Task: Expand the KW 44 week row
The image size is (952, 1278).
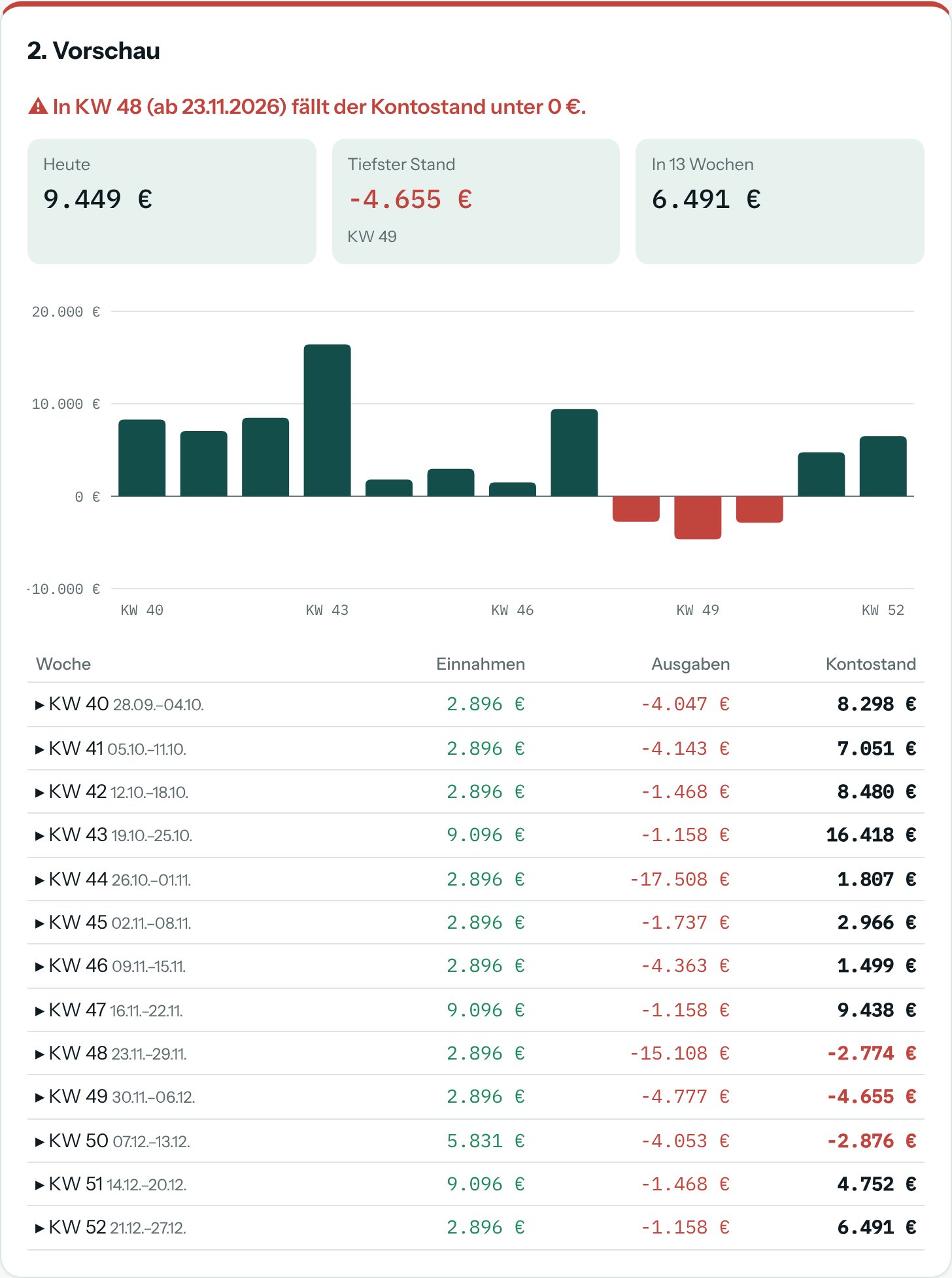Action: pos(475,879)
